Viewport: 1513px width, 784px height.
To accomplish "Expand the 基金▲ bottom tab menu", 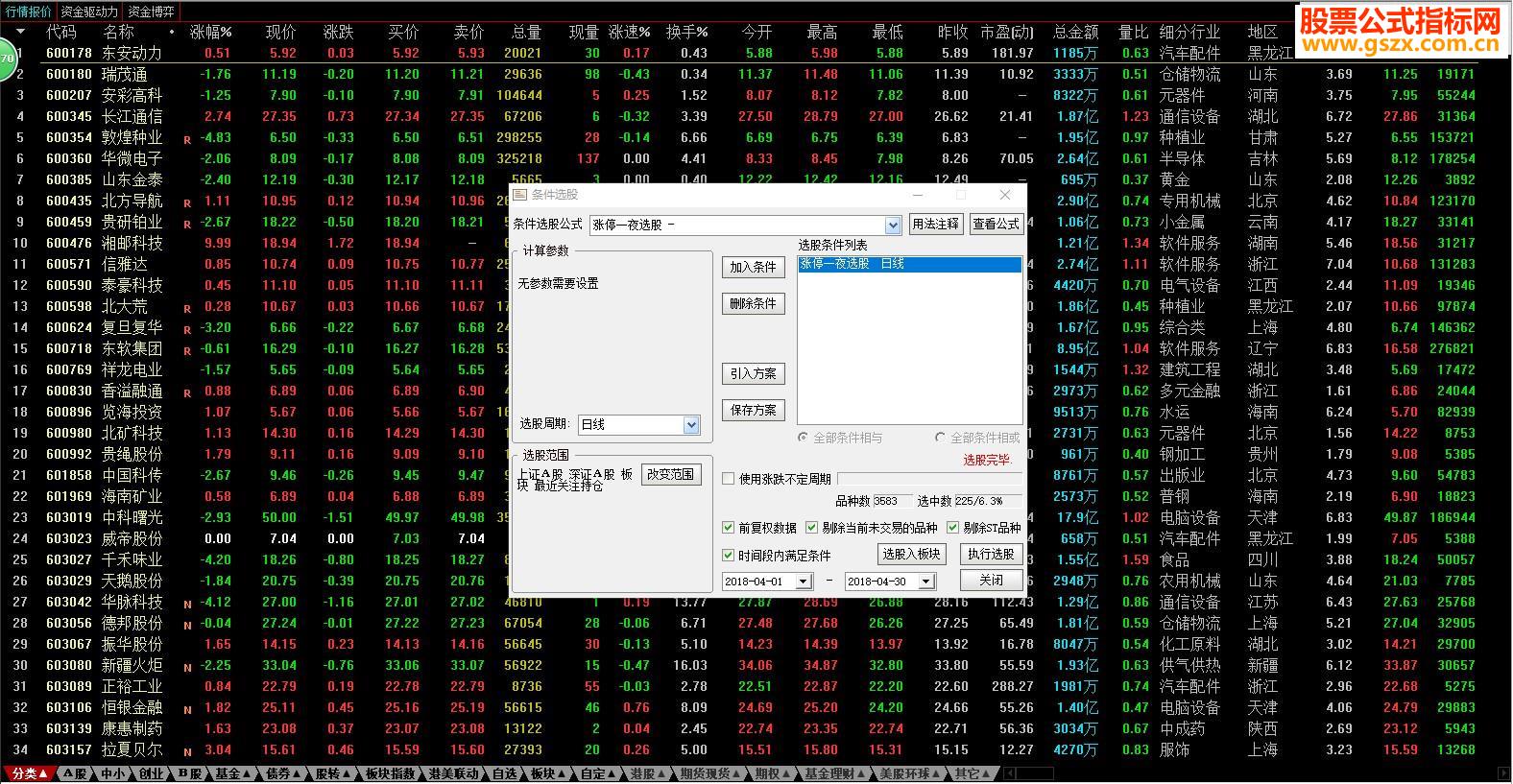I will click(232, 773).
